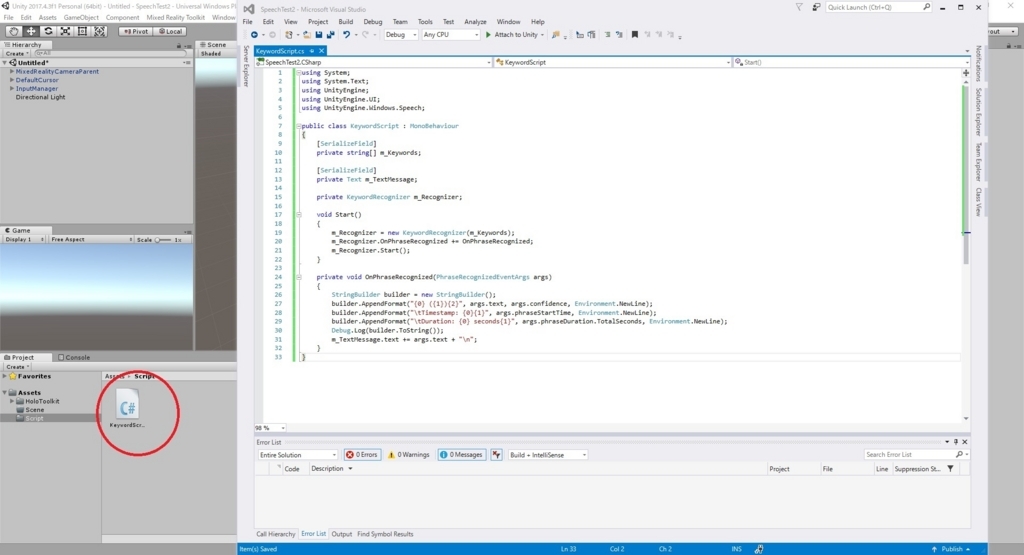Click the Open File icon in Visual Studio
The height and width of the screenshot is (555, 1024).
click(306, 35)
